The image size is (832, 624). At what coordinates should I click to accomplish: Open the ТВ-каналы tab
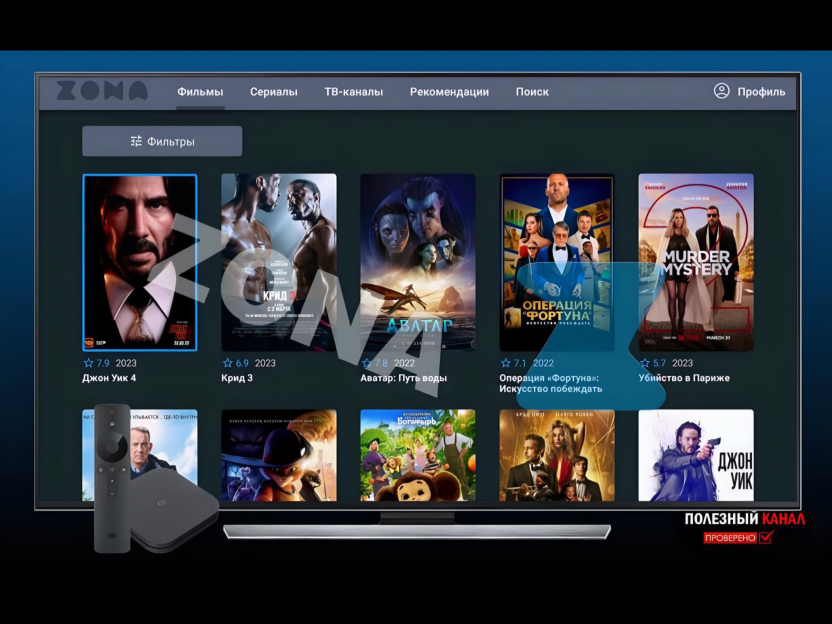pos(353,92)
